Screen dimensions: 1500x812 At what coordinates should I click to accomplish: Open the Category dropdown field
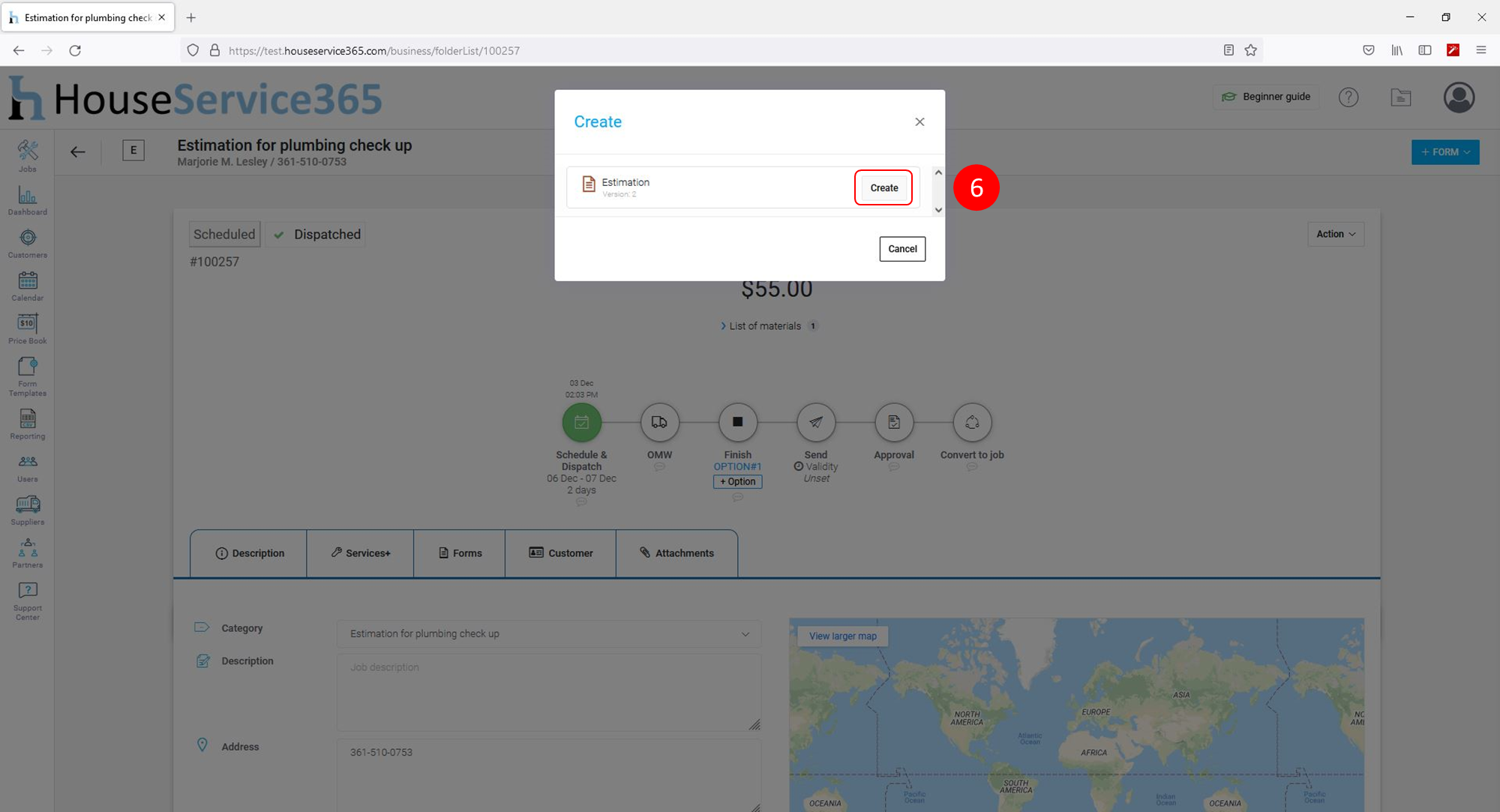[548, 634]
